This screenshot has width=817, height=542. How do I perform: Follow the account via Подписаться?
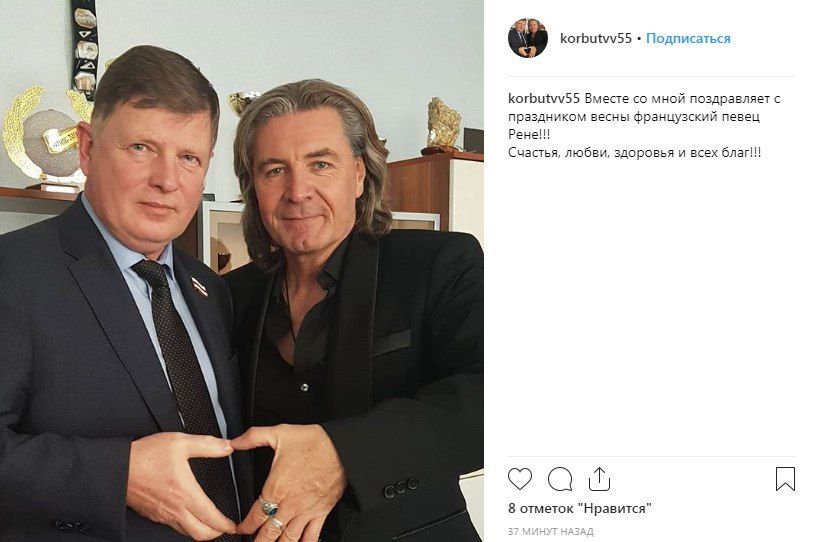point(688,38)
